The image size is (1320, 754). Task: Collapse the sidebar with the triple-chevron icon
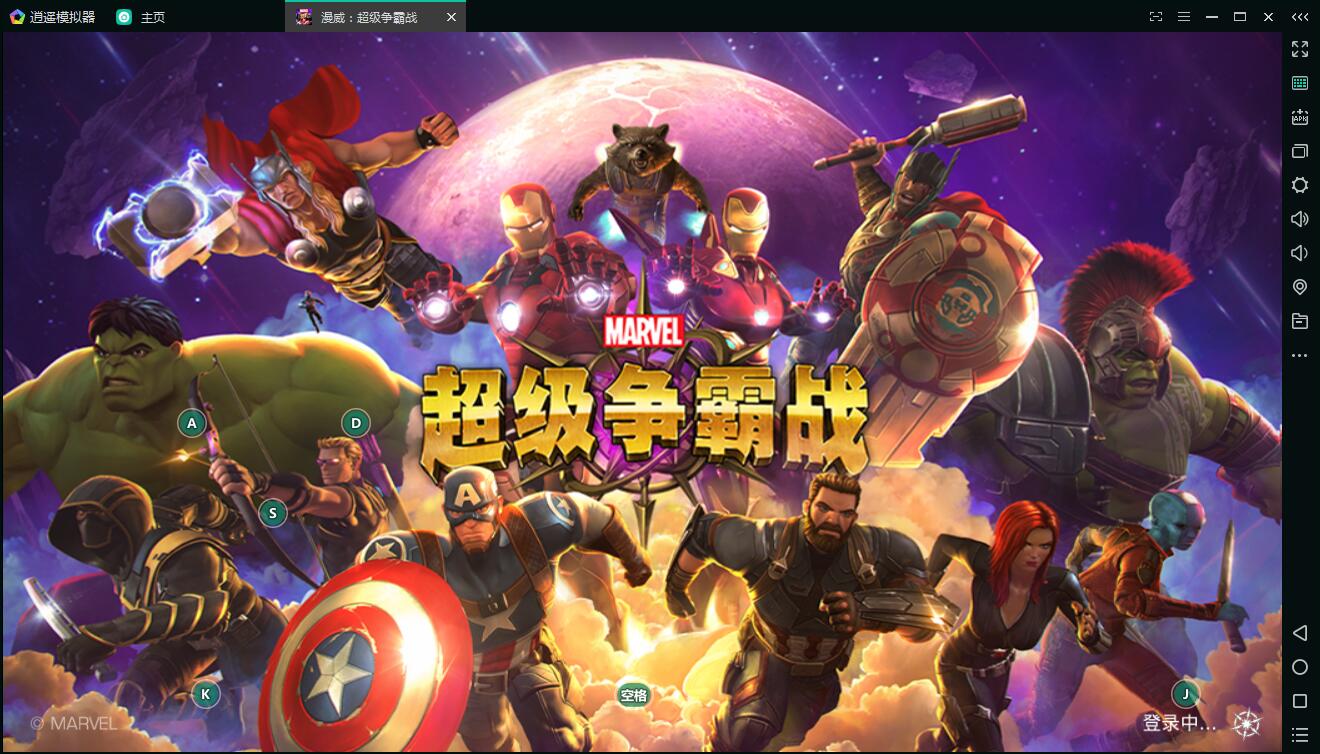coord(1300,17)
